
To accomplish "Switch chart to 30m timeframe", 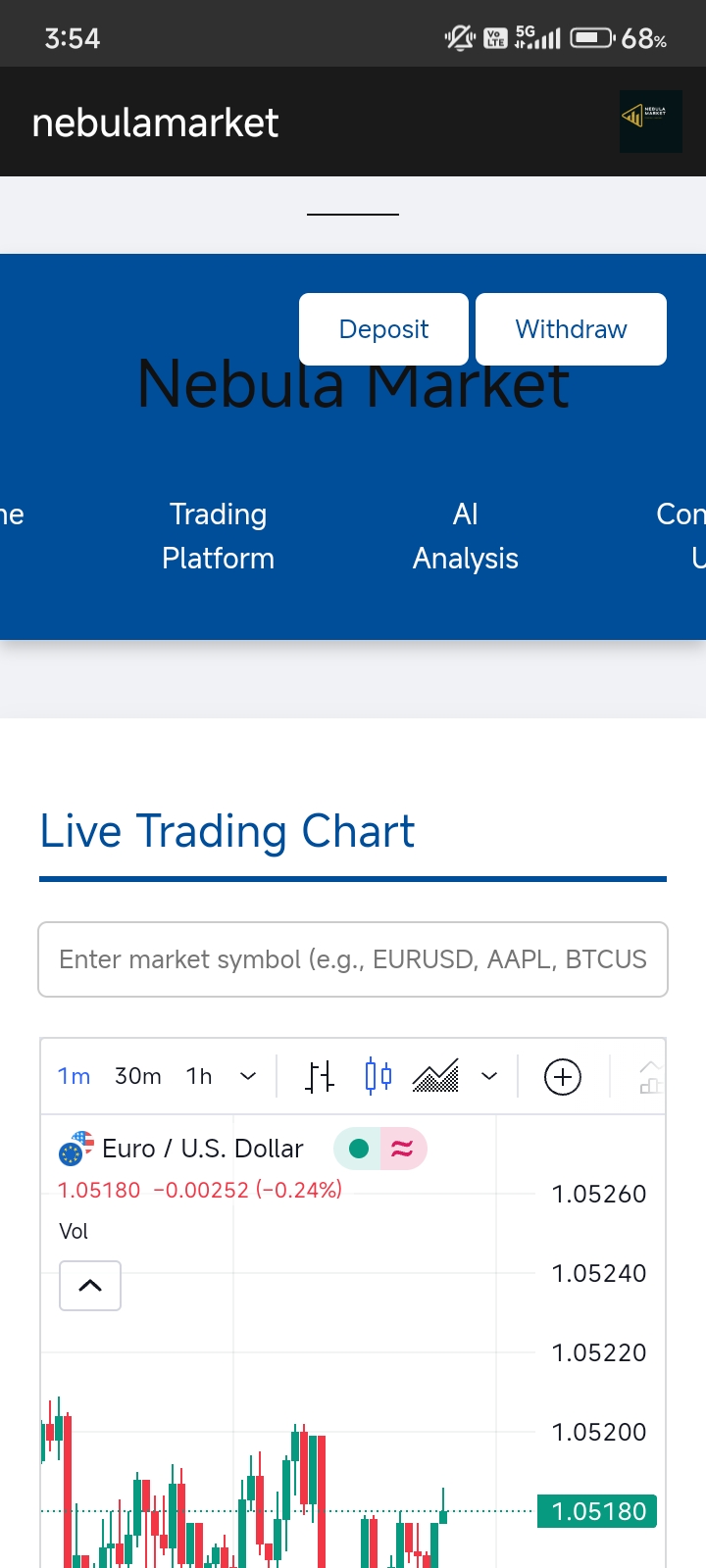I will pyautogui.click(x=138, y=1077).
